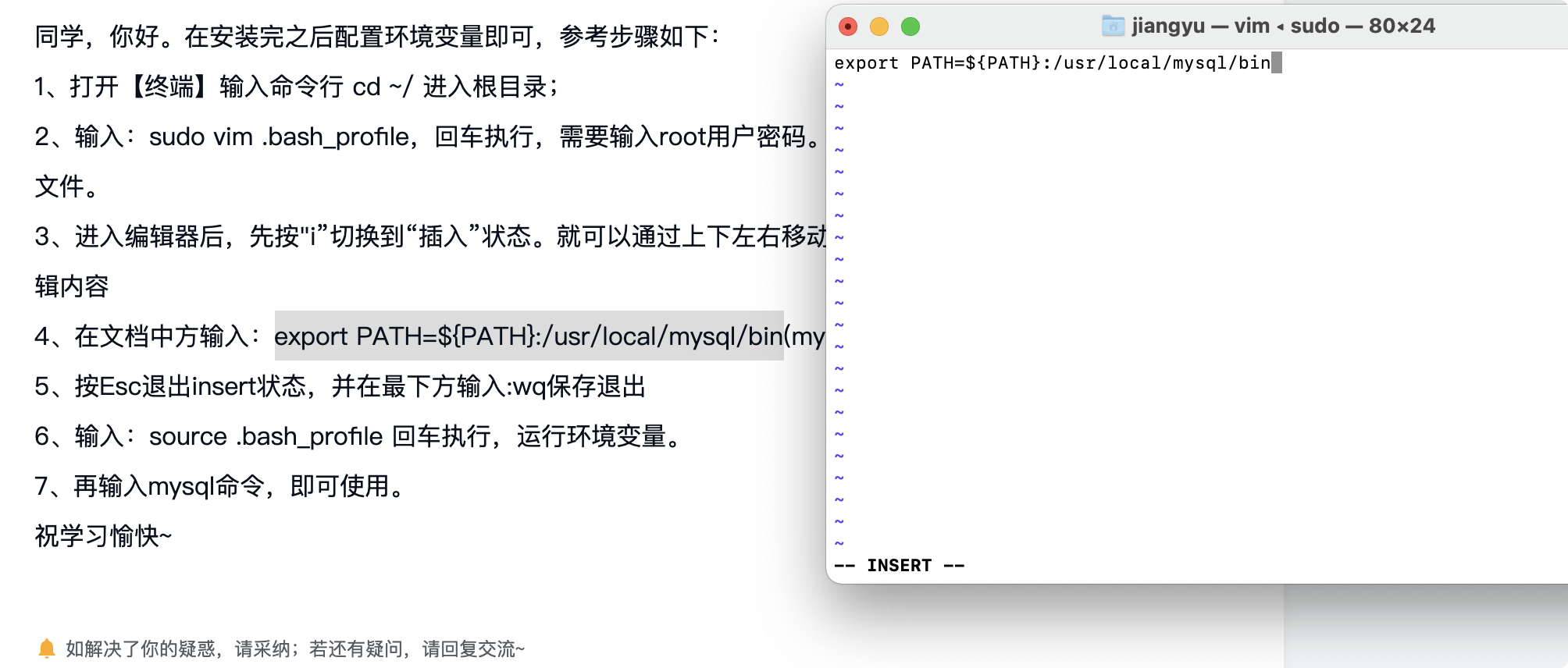The width and height of the screenshot is (1568, 668).
Task: Click step 3 text about 插入 mode
Action: coord(430,236)
